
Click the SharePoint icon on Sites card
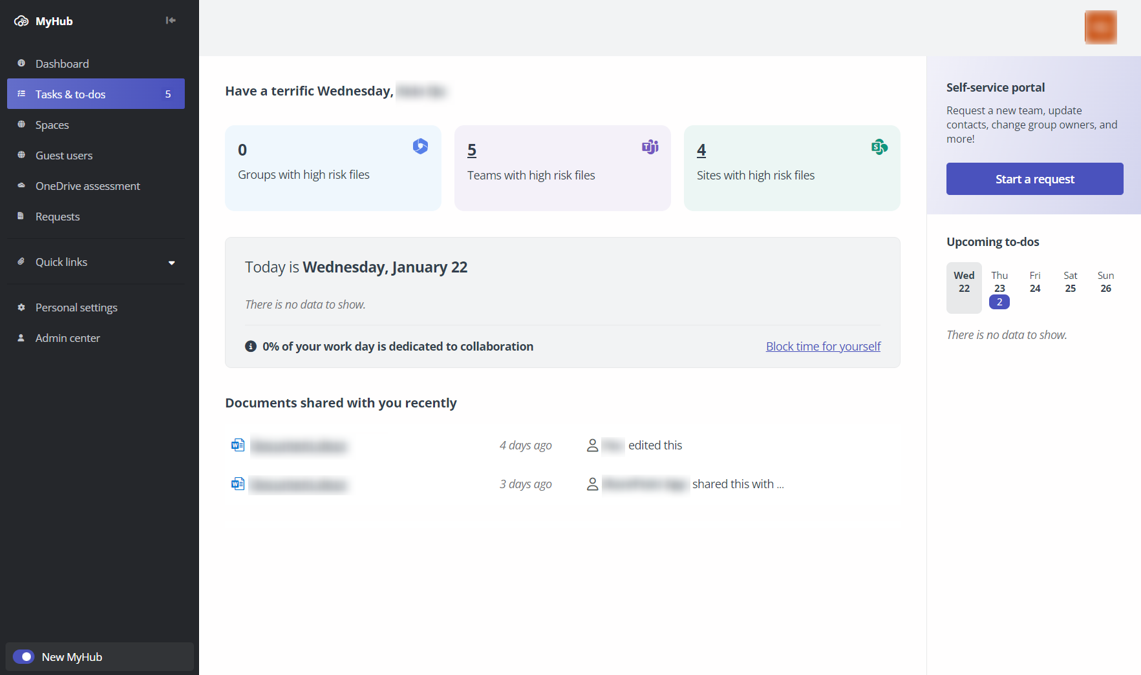879,147
